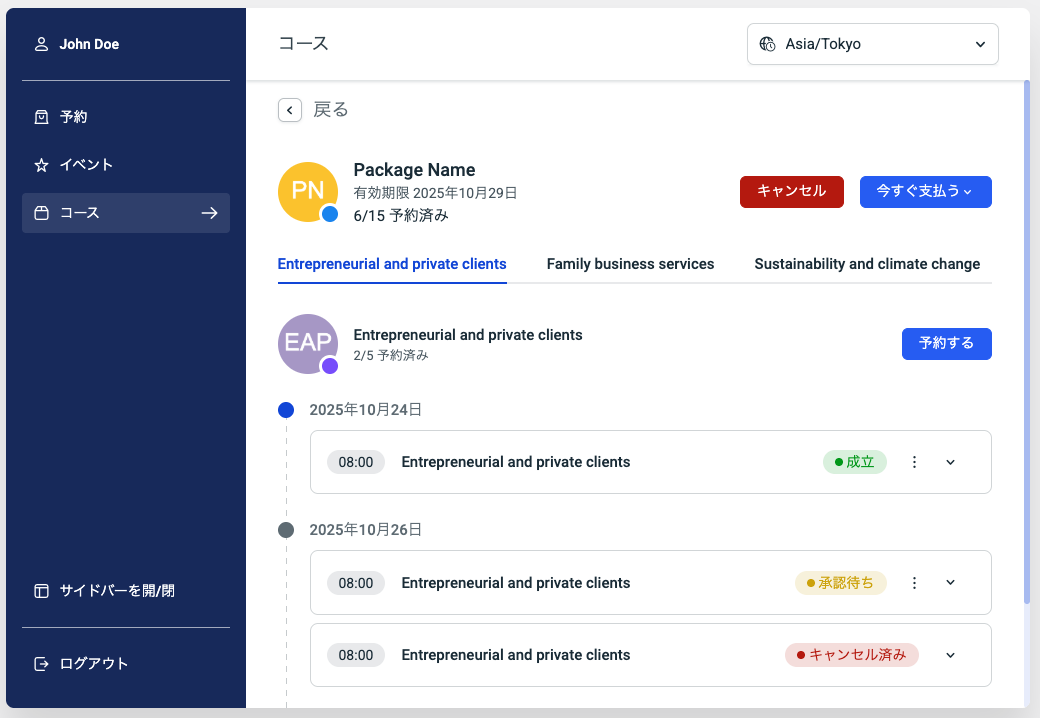The height and width of the screenshot is (718, 1040).
Task: Expand the 承認待ち booking row details
Action: click(950, 583)
